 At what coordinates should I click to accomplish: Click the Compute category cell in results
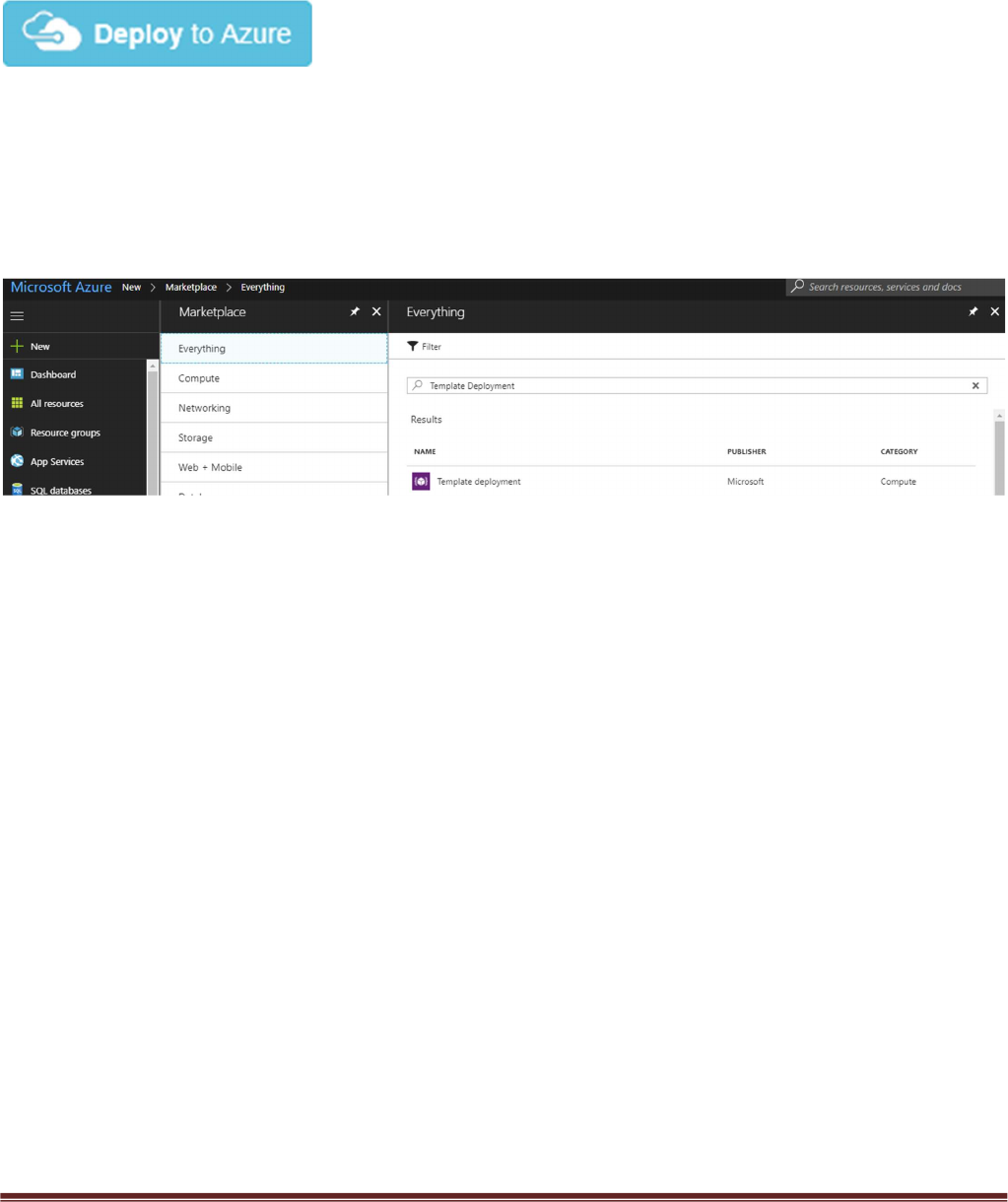(899, 482)
